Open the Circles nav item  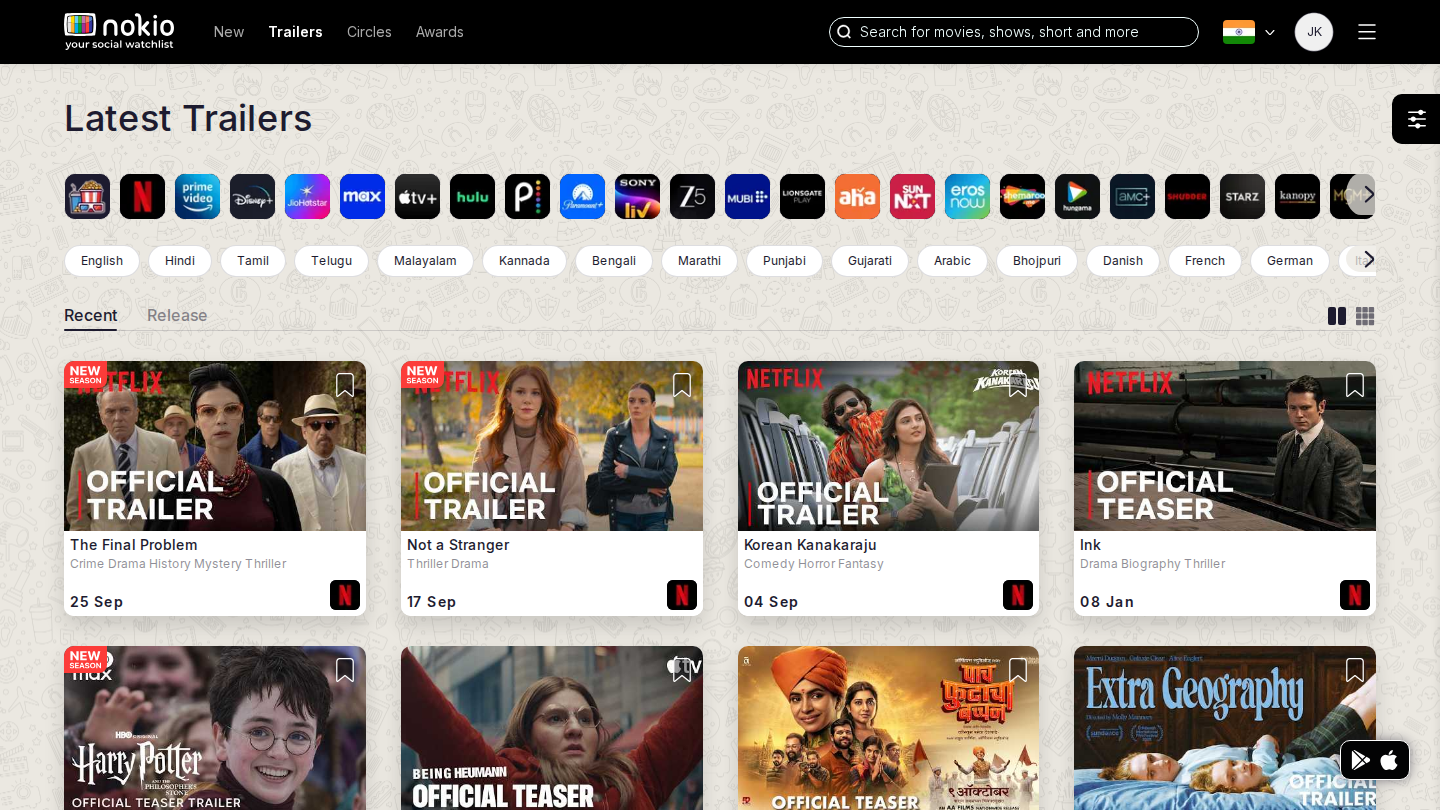(369, 32)
